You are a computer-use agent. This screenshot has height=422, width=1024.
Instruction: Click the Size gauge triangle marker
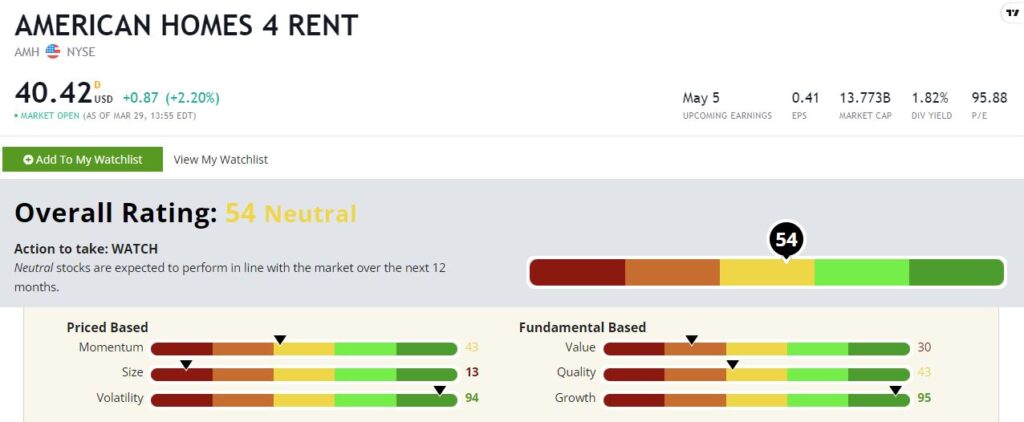coord(186,365)
